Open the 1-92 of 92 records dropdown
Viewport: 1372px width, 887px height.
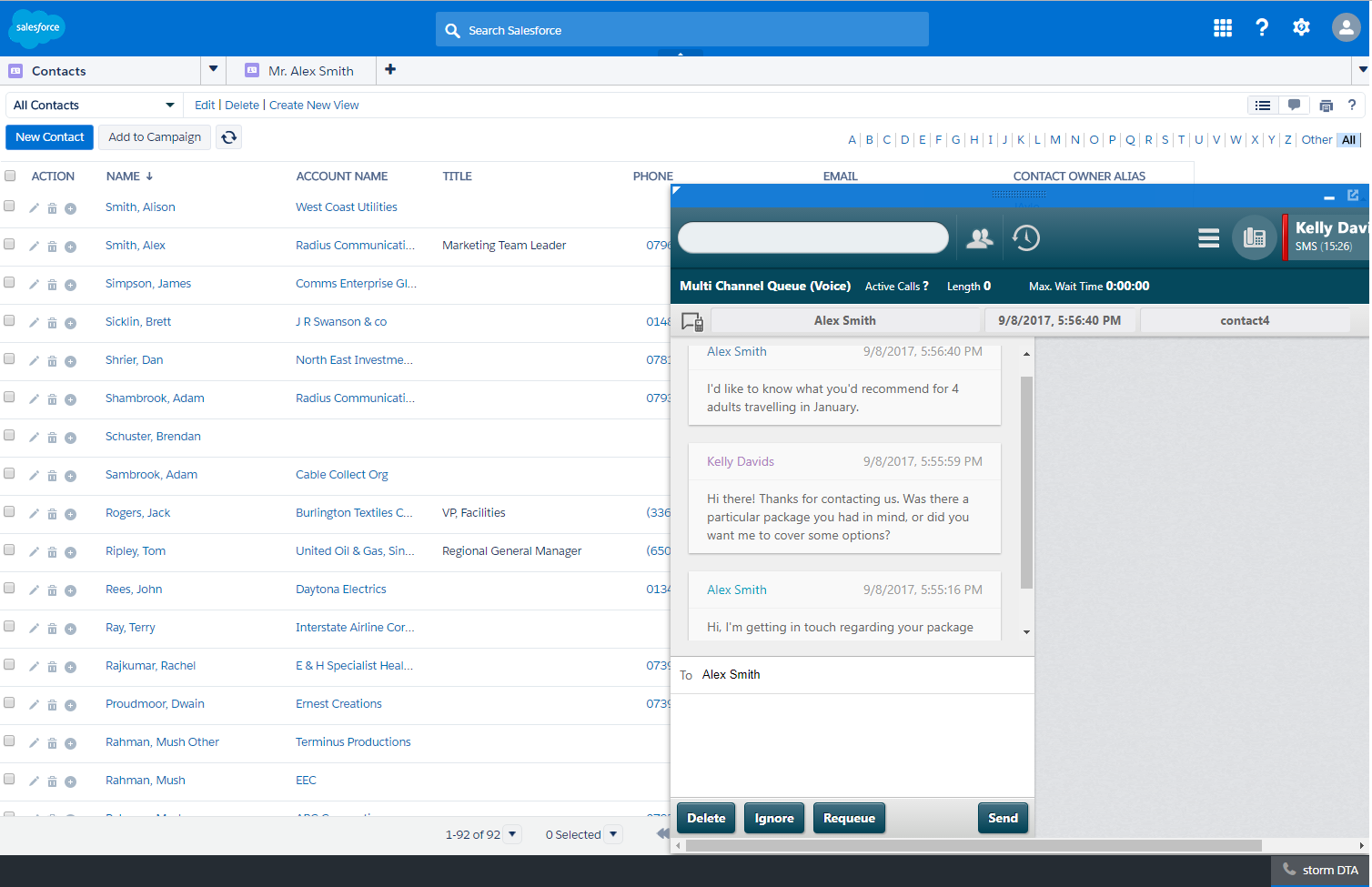tap(512, 834)
